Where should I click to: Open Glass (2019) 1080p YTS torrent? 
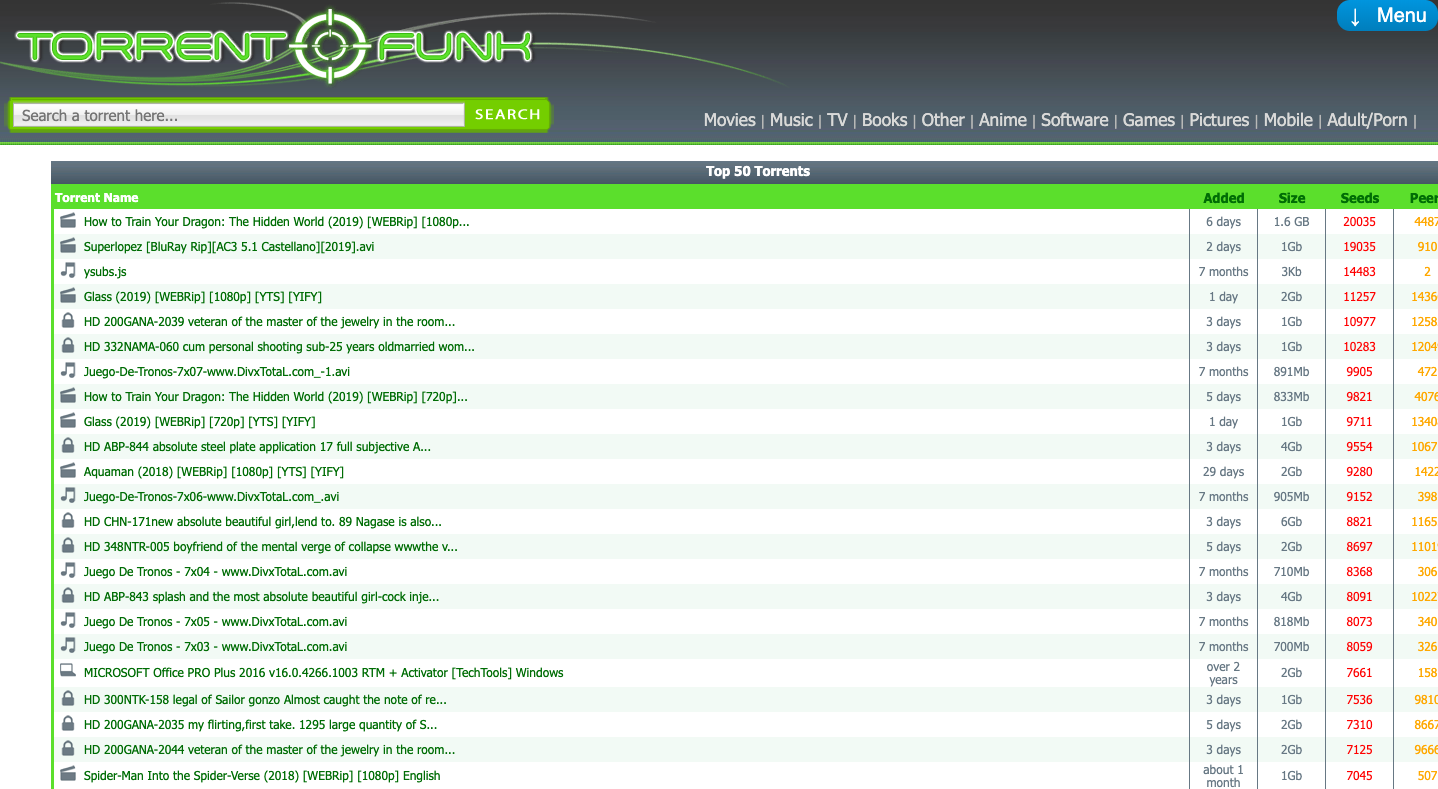click(203, 297)
